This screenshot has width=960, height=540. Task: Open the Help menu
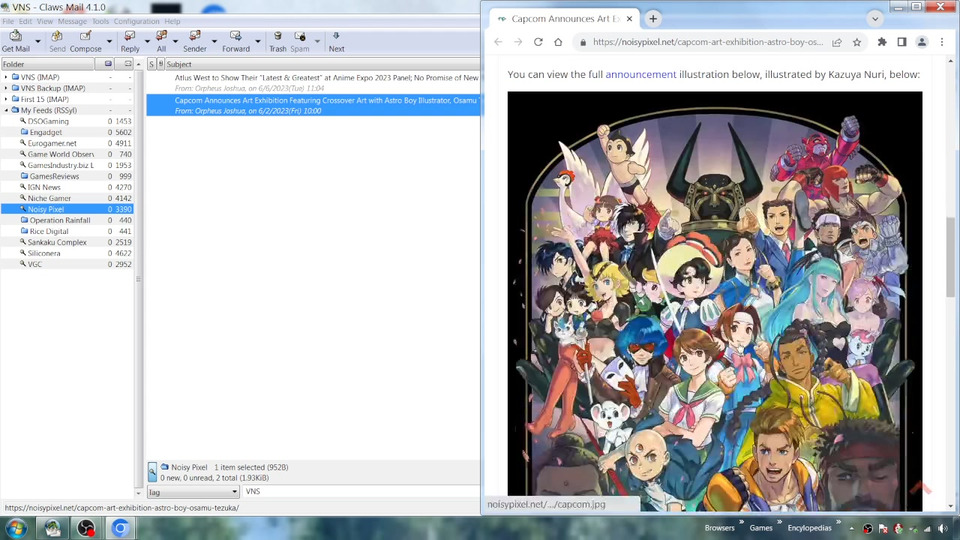click(x=172, y=21)
